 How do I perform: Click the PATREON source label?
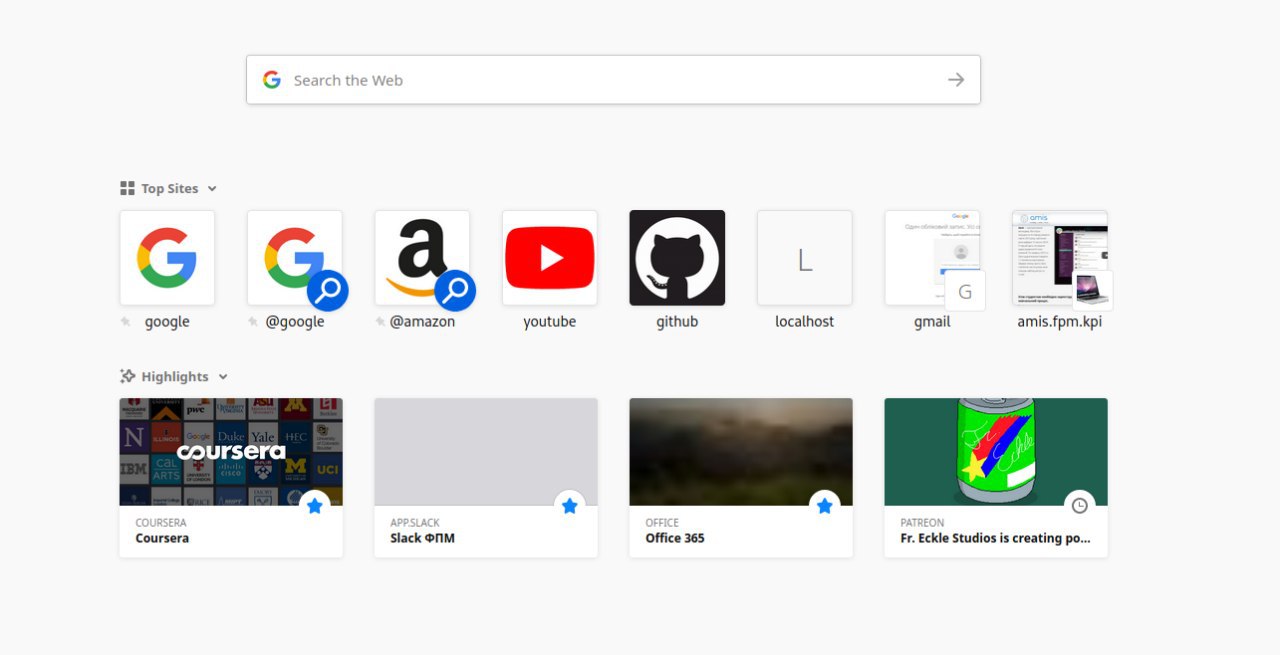[x=922, y=523]
